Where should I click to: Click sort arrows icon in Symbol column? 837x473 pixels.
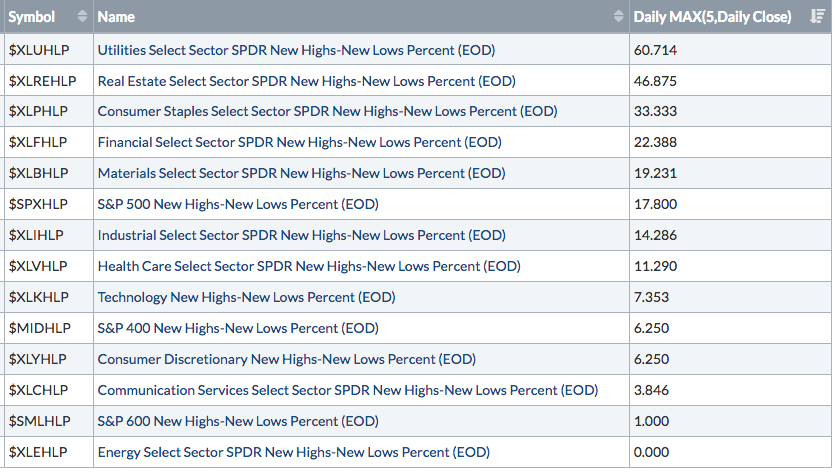pos(82,17)
